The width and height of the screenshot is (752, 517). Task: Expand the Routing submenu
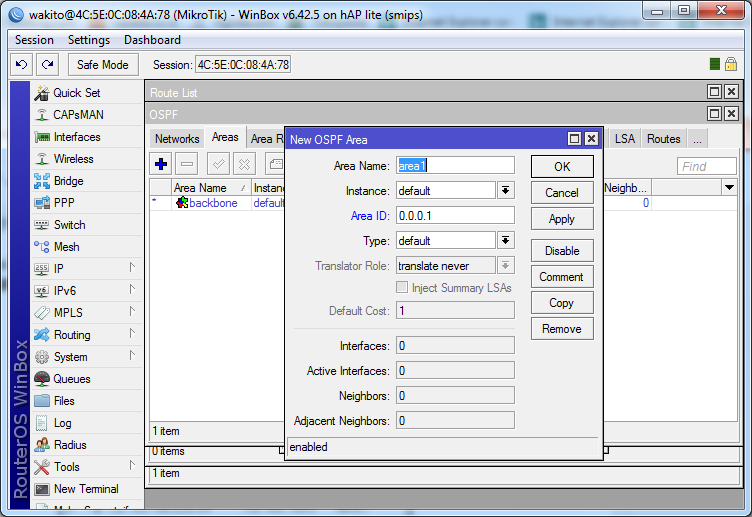pyautogui.click(x=132, y=334)
